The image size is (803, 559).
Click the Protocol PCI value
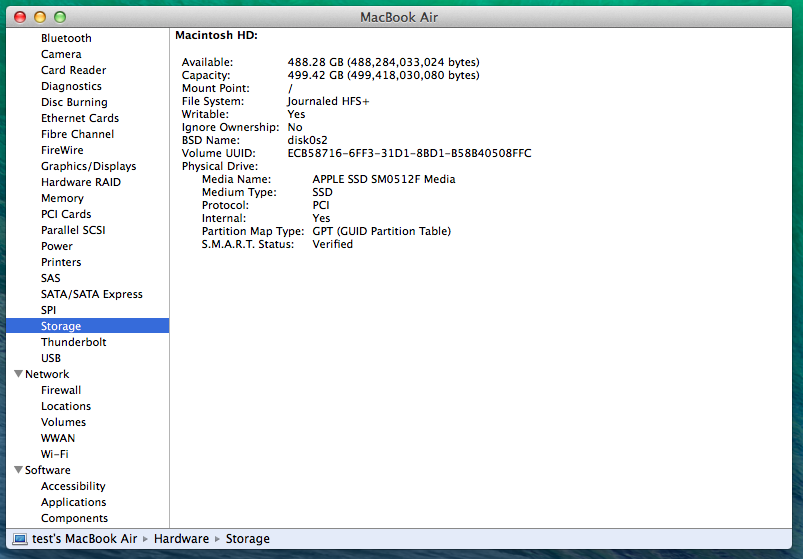coord(321,205)
